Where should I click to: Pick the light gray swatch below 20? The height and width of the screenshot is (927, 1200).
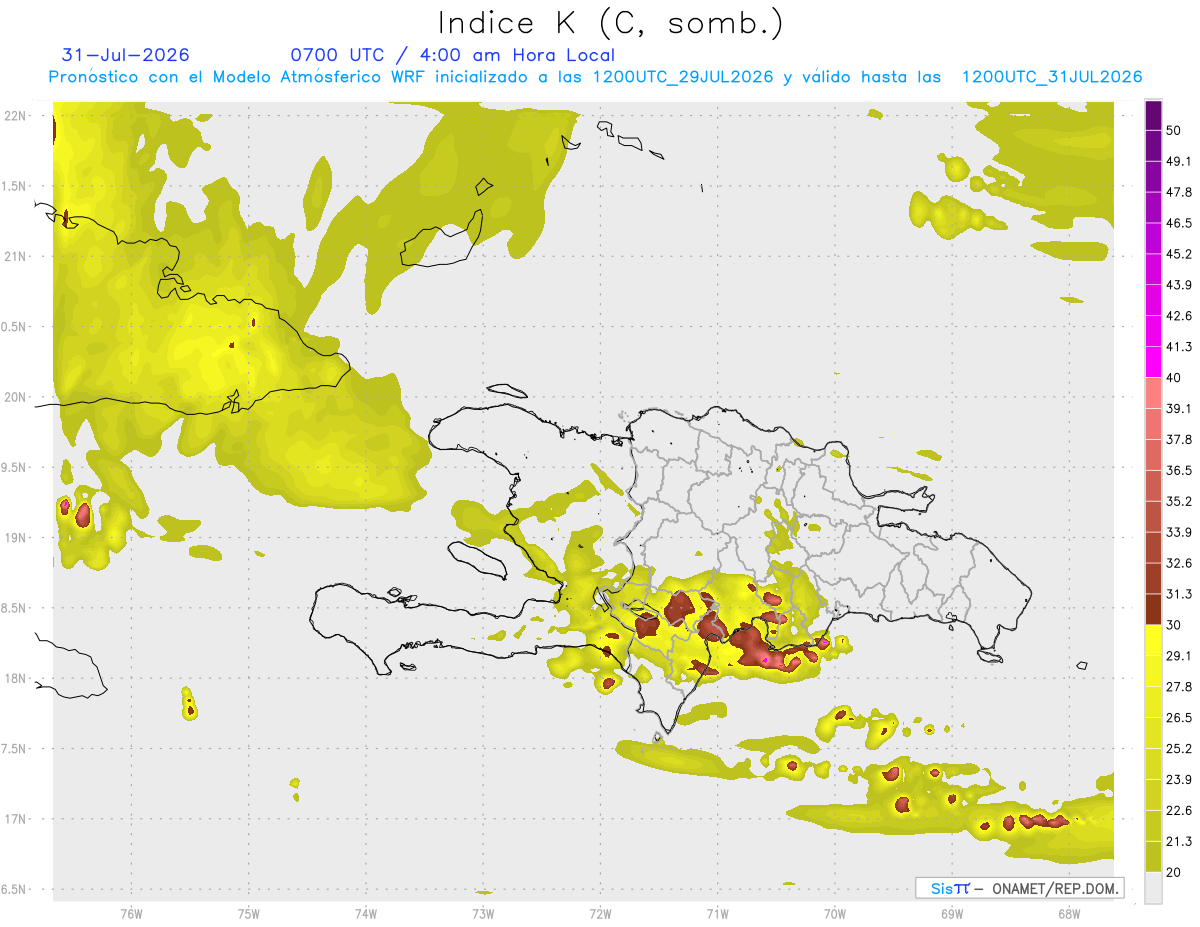pyautogui.click(x=1153, y=888)
